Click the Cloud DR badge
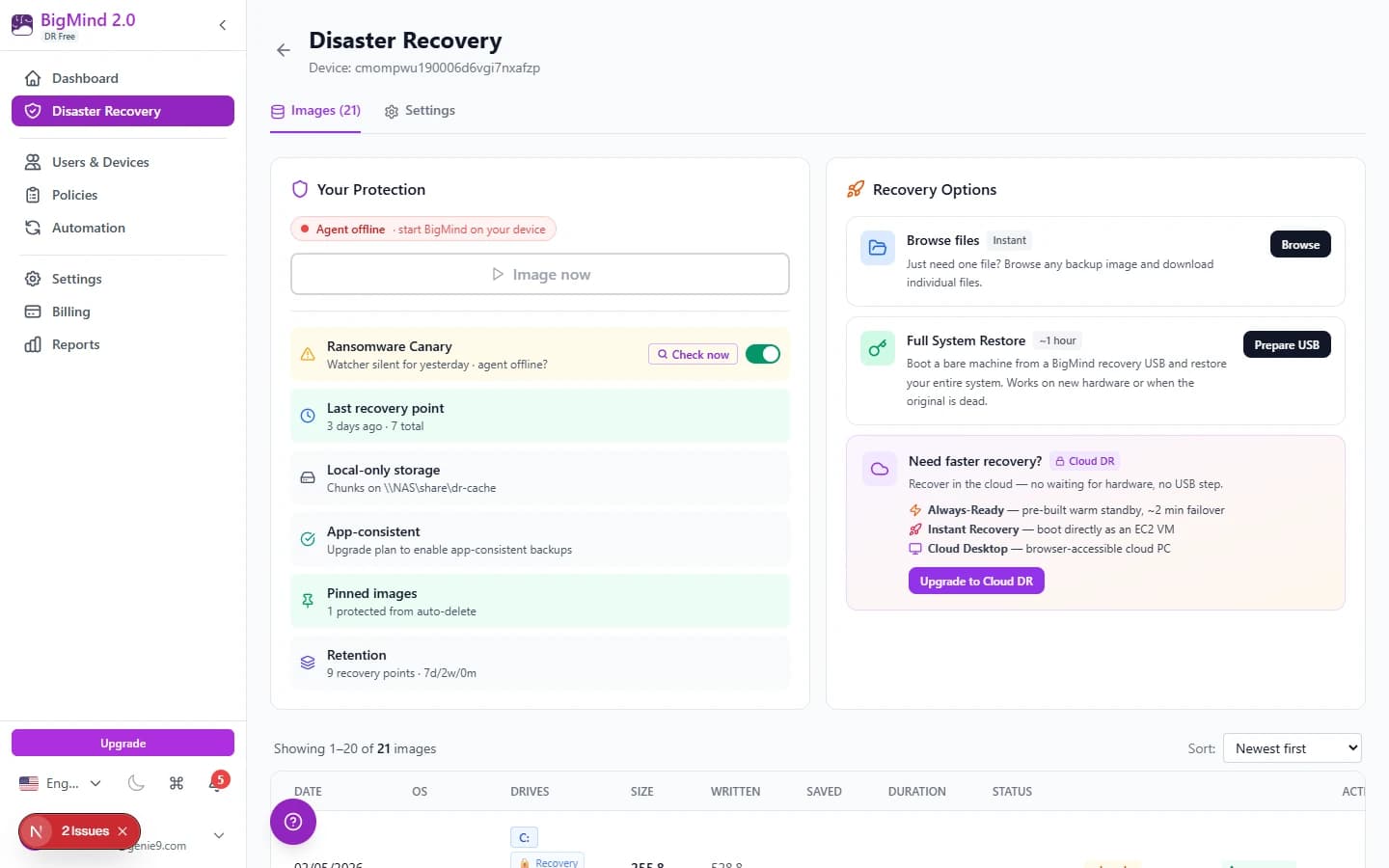The image size is (1389, 868). click(1085, 461)
